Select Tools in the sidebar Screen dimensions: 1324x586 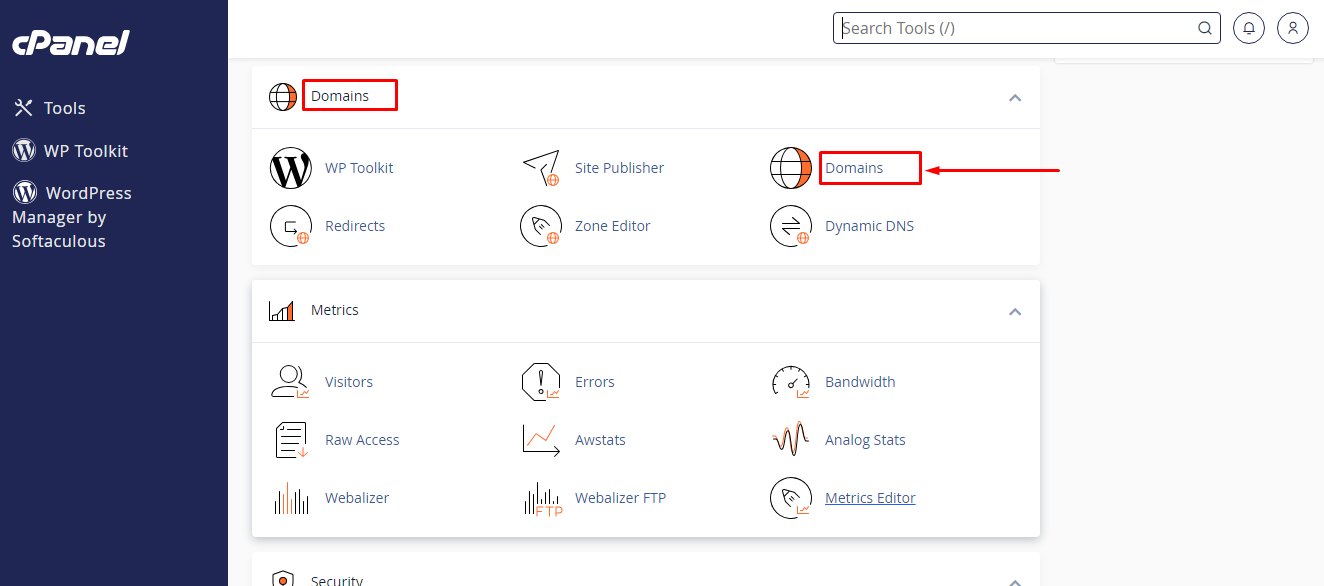tap(64, 108)
